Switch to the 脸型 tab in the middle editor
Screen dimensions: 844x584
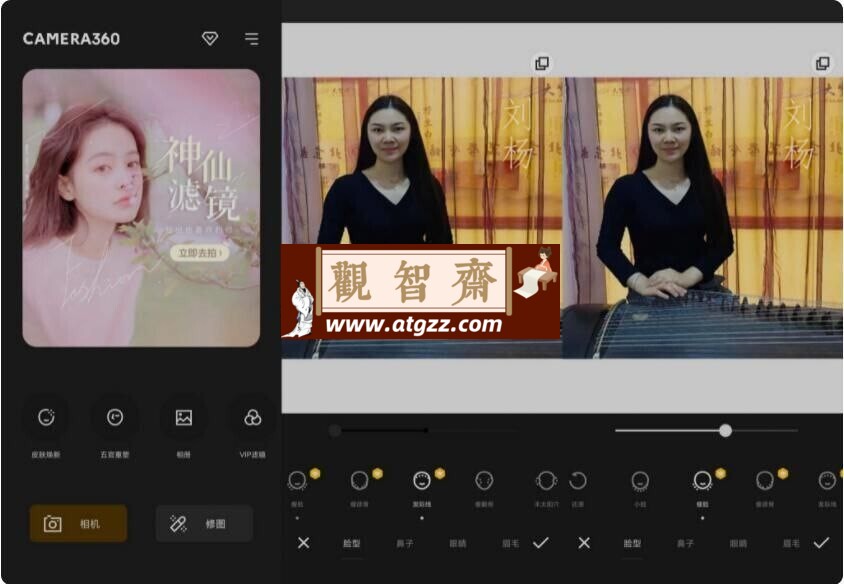point(351,544)
